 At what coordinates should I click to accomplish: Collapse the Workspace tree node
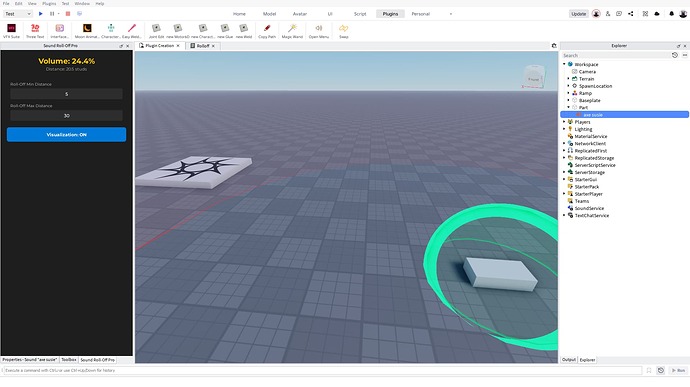564,64
